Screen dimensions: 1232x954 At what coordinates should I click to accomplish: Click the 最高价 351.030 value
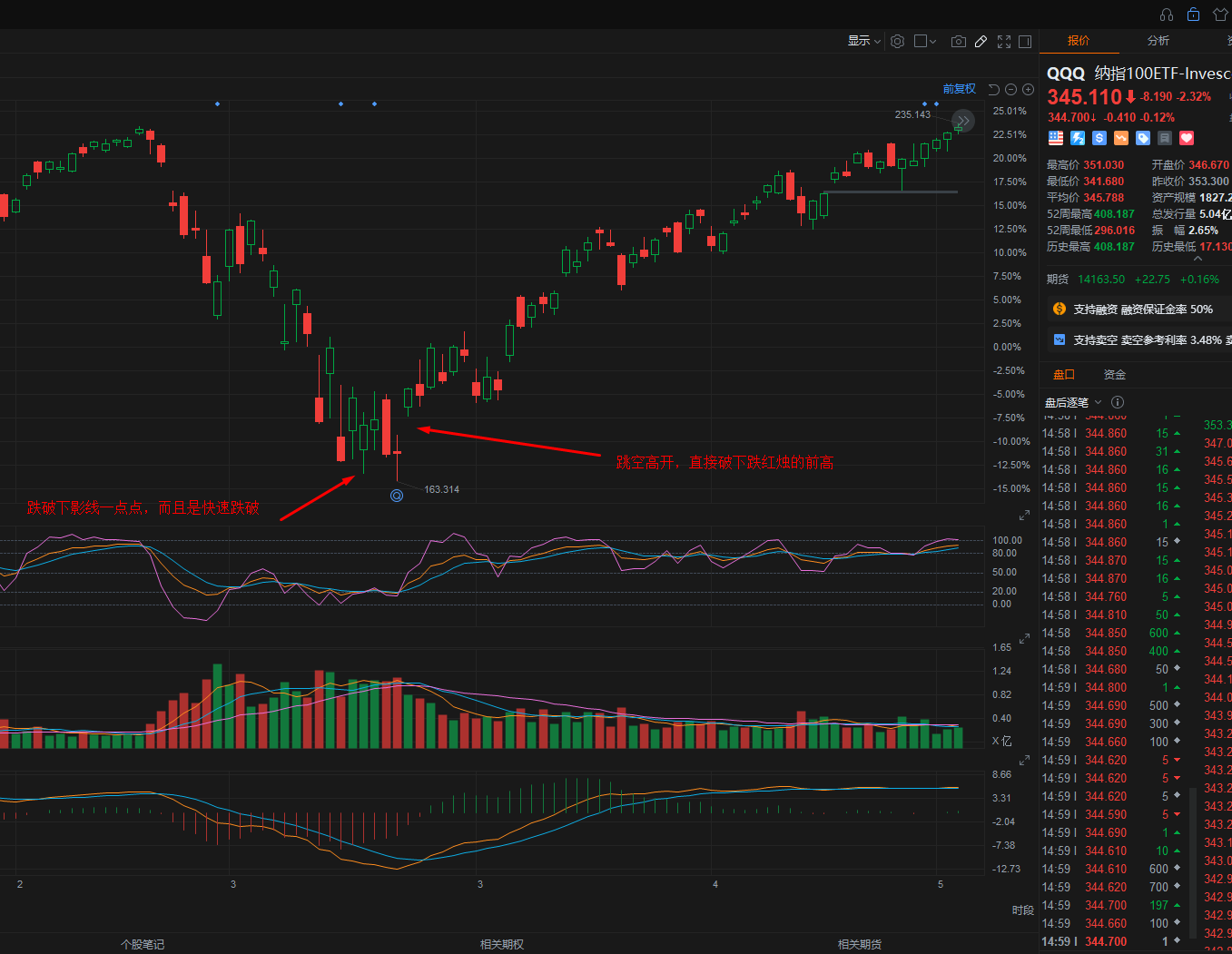[1103, 165]
